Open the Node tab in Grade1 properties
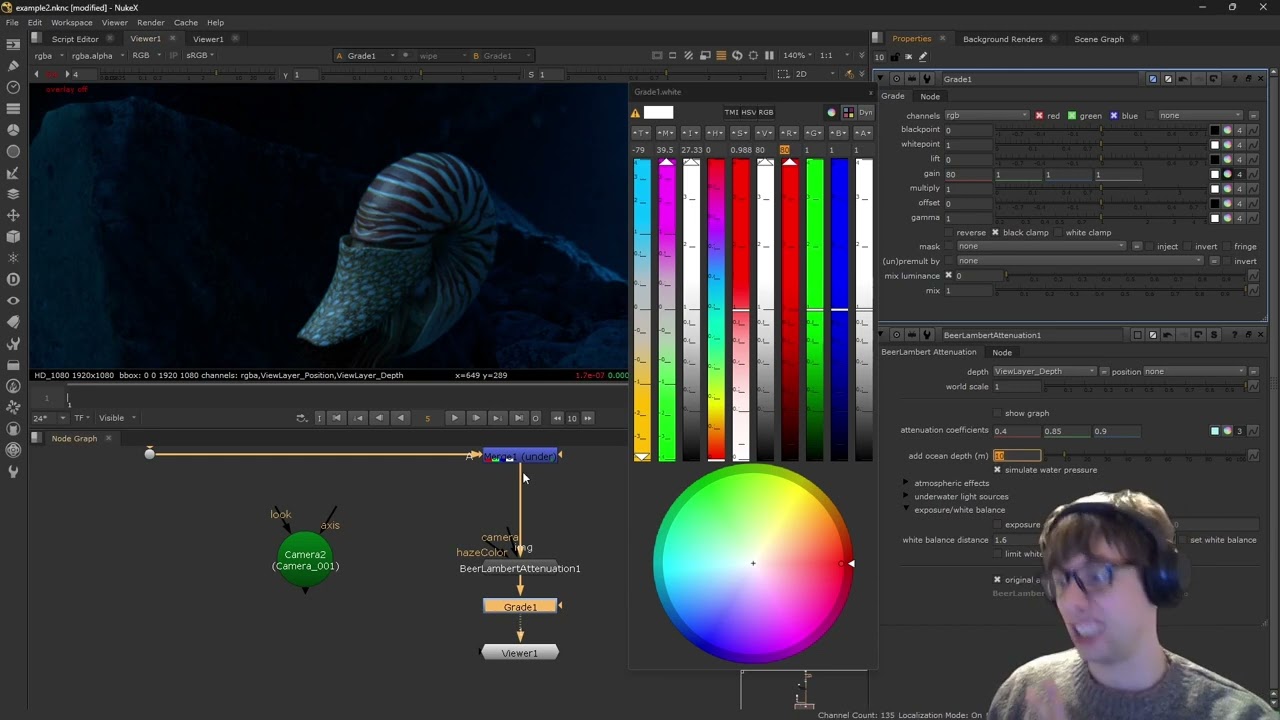 point(930,97)
